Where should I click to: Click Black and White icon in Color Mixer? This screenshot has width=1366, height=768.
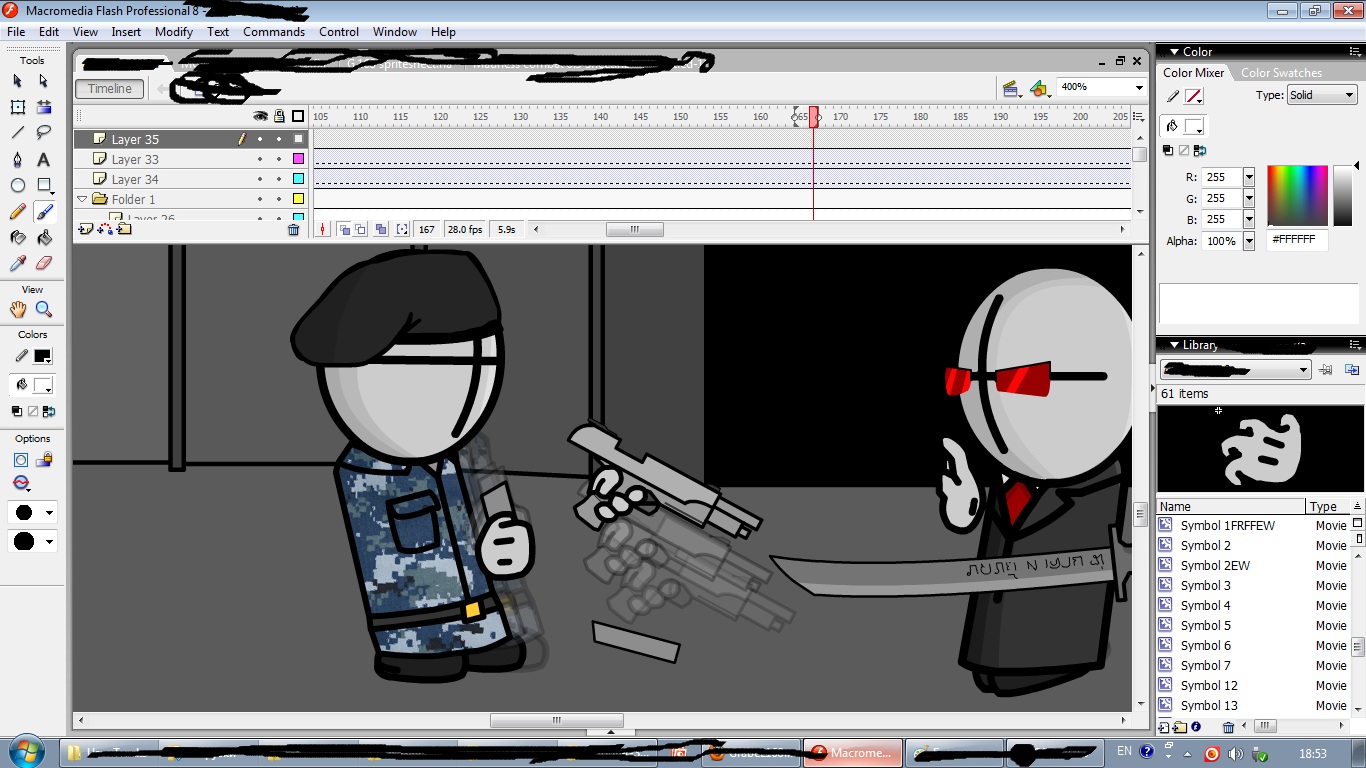click(1168, 151)
